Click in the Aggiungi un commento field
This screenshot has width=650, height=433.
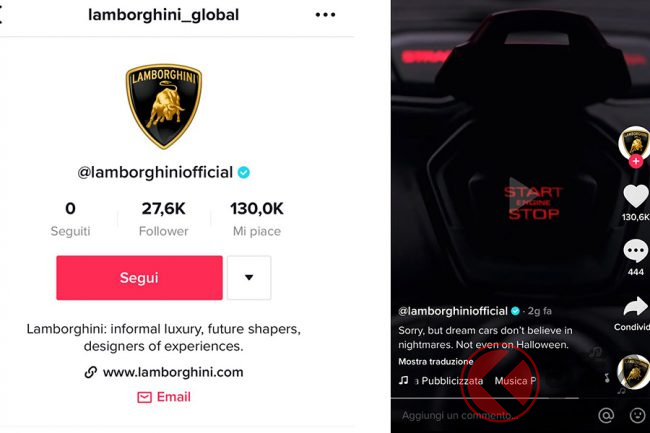point(493,415)
